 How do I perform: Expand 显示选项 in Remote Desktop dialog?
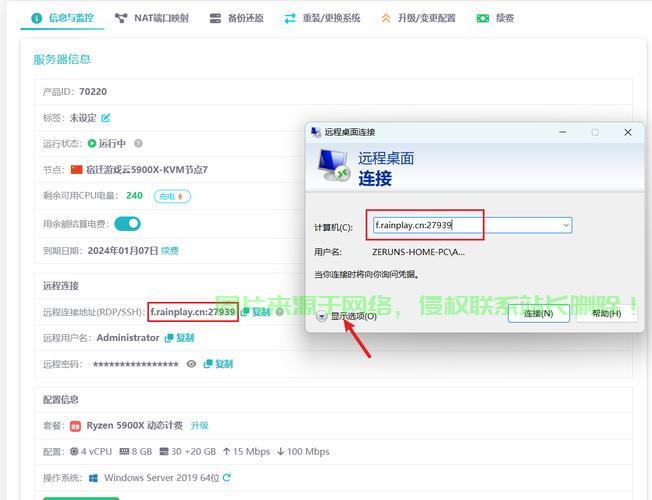(x=347, y=316)
